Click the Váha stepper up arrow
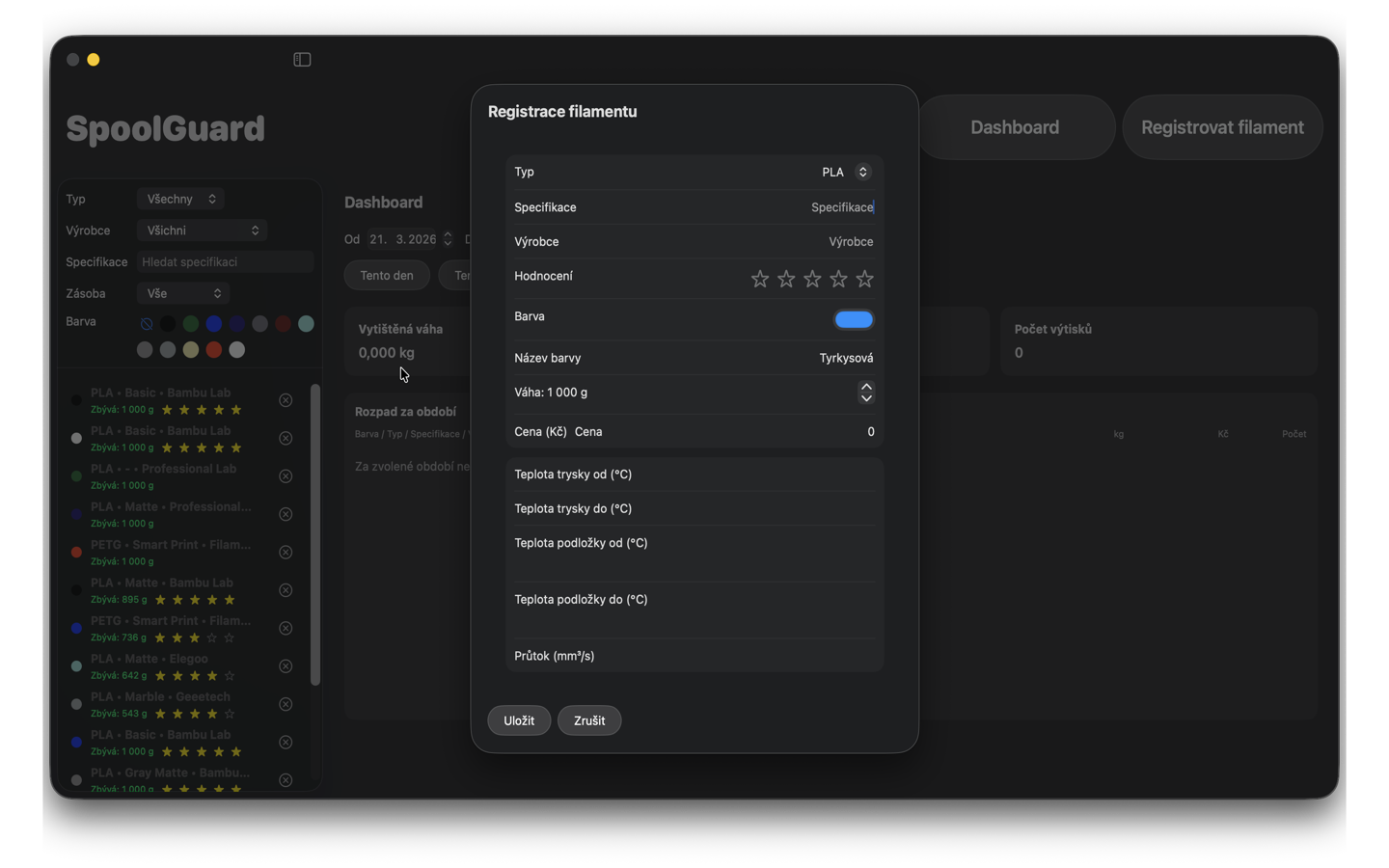This screenshot has height=868, width=1389. point(866,387)
